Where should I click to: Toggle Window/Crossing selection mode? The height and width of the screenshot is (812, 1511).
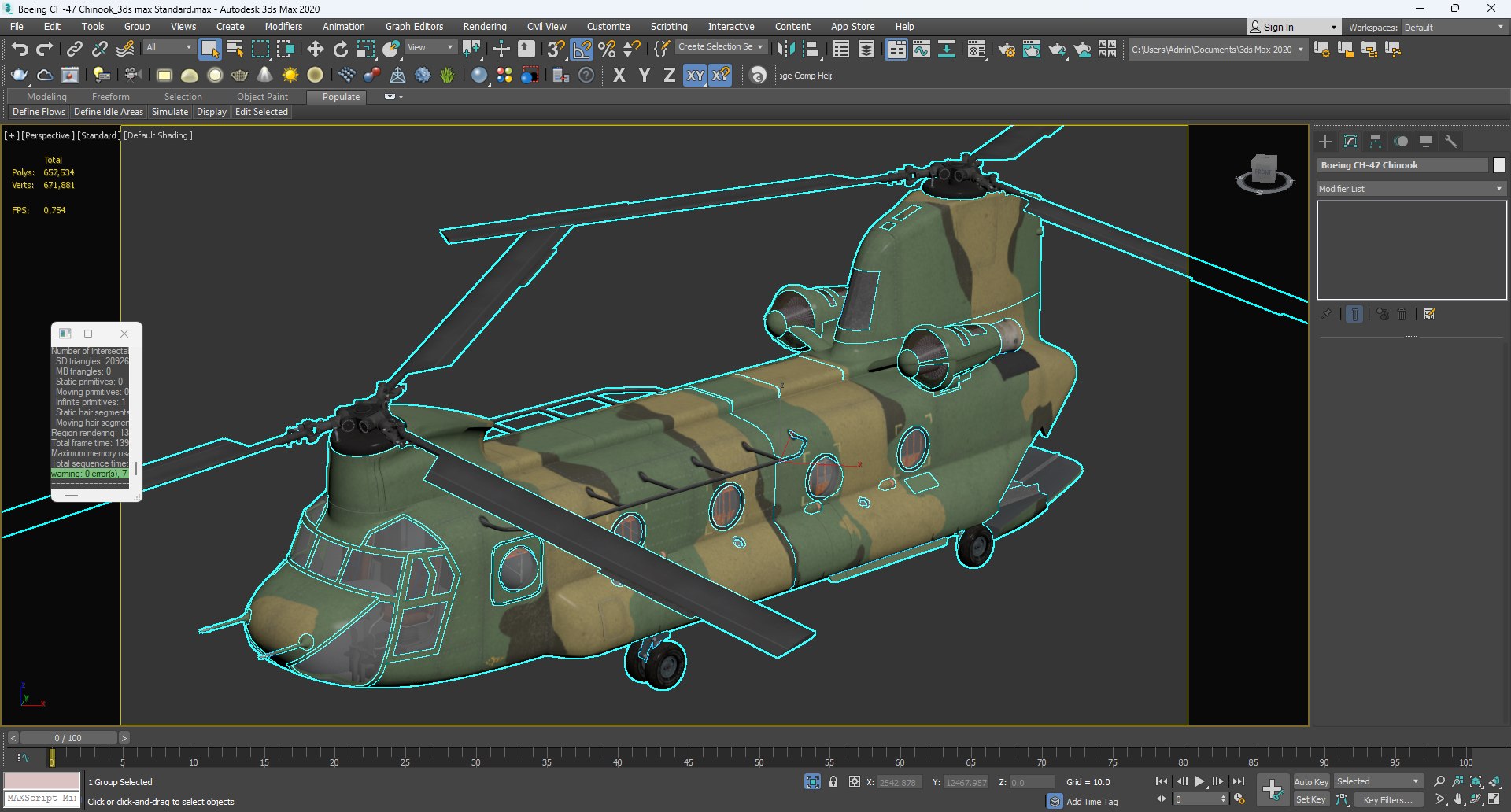click(x=285, y=50)
